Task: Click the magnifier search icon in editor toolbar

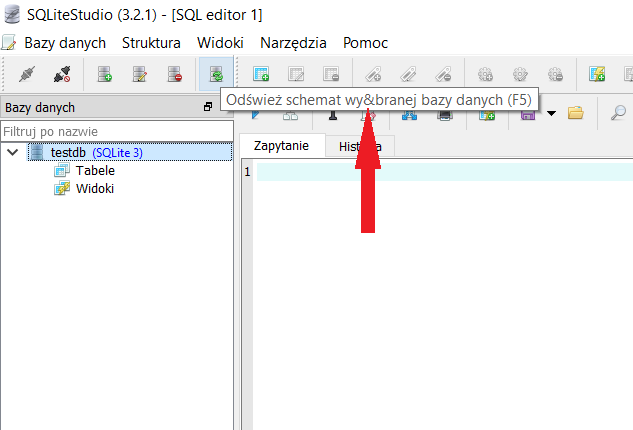Action: pos(618,113)
